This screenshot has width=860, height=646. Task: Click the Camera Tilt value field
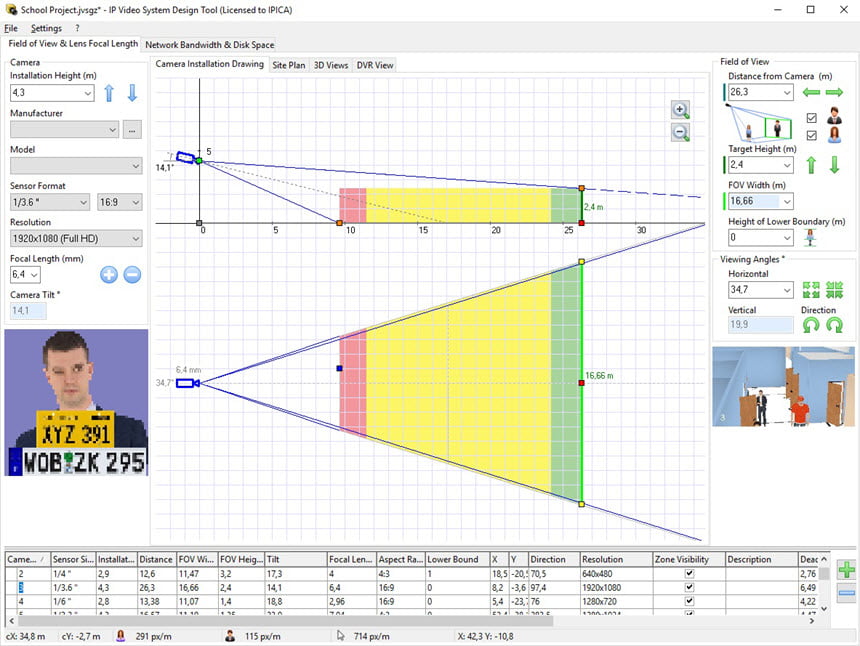[28, 310]
